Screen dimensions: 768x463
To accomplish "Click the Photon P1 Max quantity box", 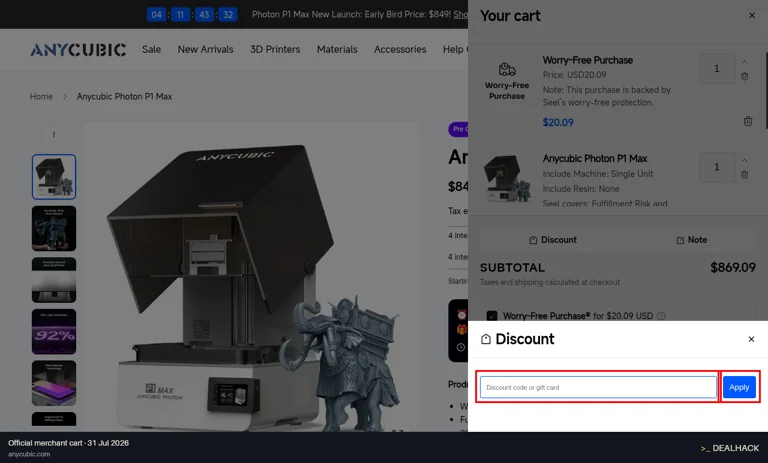I will coord(717,167).
